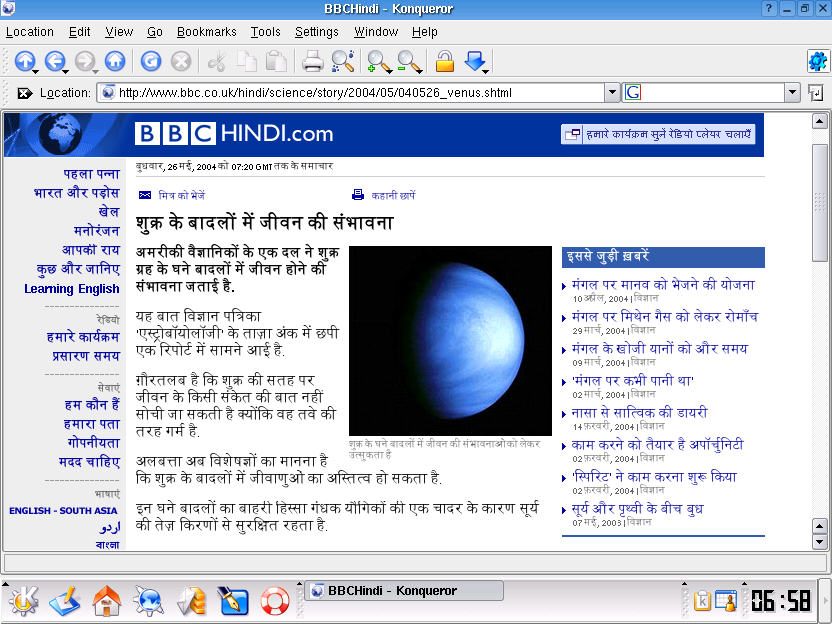Viewport: 832px width, 624px height.
Task: Click the radio player button in the BBC header
Action: [x=658, y=134]
